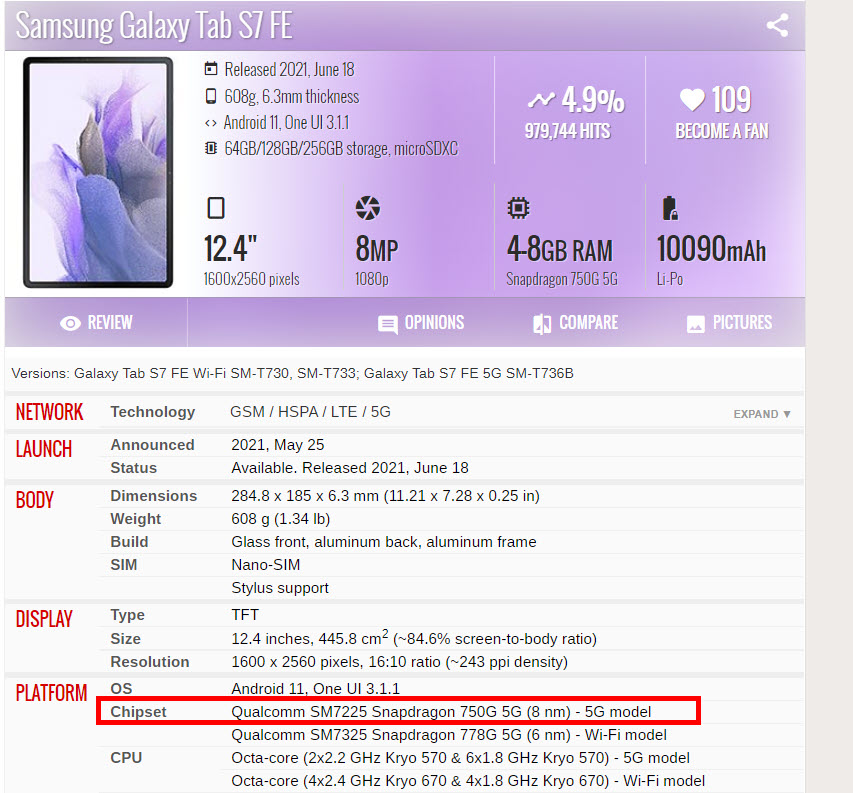Click the Stylus support text

tap(280, 588)
